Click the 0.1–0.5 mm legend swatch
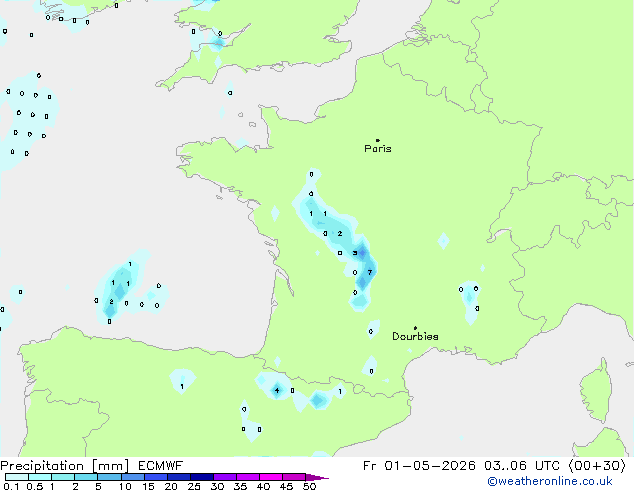The image size is (634, 490). point(17,477)
